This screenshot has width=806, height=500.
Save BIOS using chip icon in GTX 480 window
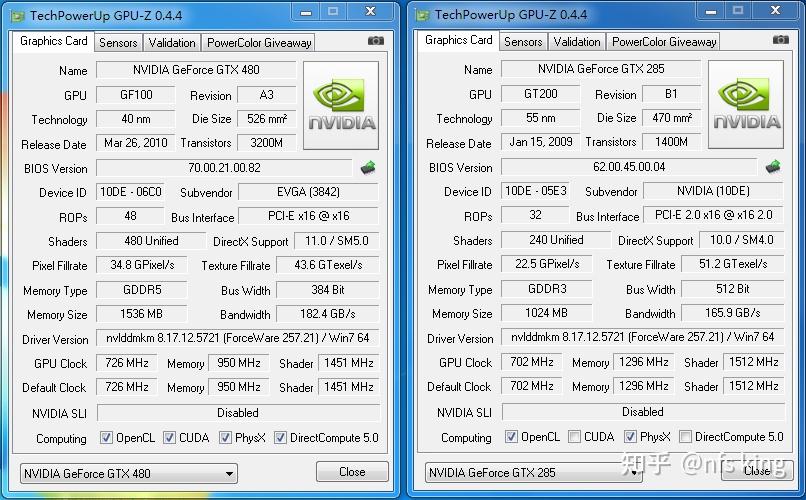coord(368,168)
